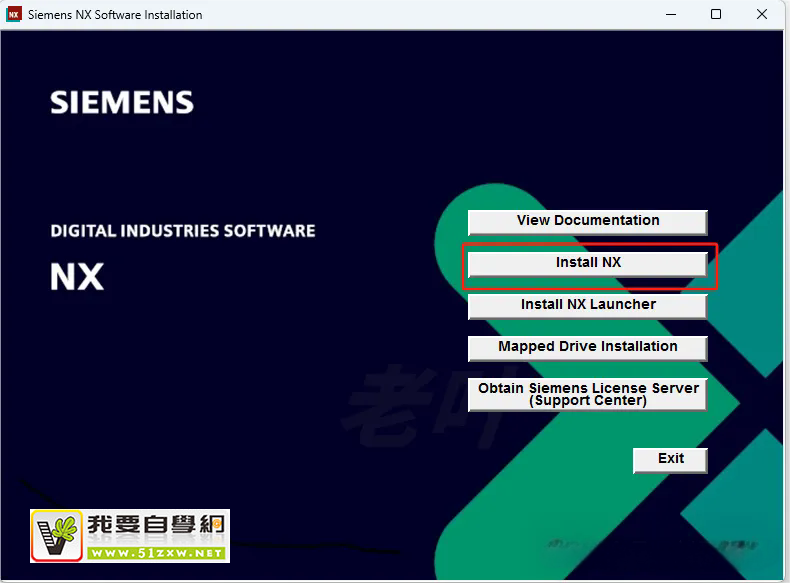Click the 我要自學網 watermark text

pyautogui.click(x=155, y=526)
